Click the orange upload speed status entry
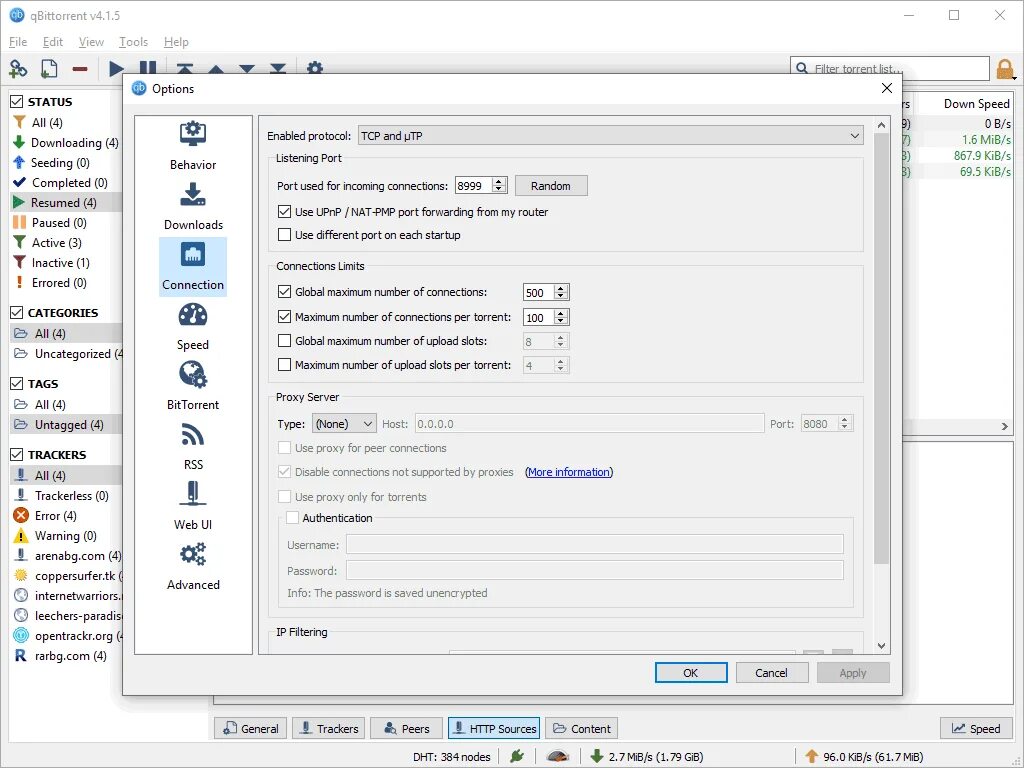 864,756
